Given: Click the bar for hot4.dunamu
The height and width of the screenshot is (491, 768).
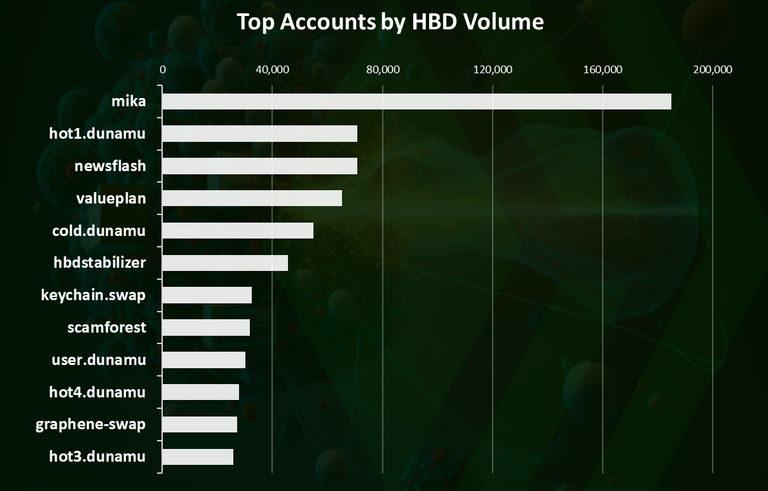Looking at the screenshot, I should pyautogui.click(x=200, y=393).
